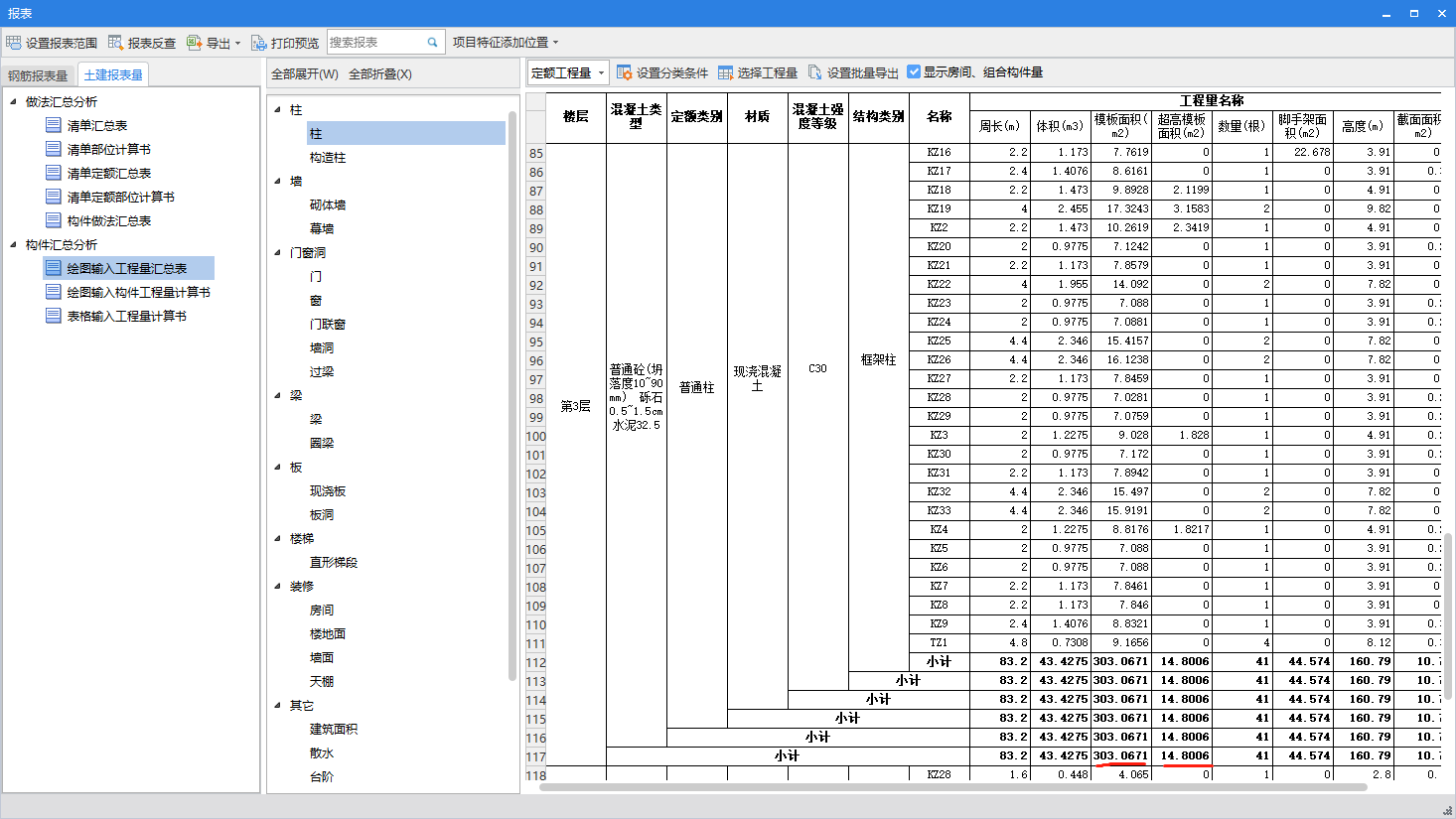Toggle 显示房间、组合构件量 checkbox
The width and height of the screenshot is (1456, 819).
tap(914, 71)
